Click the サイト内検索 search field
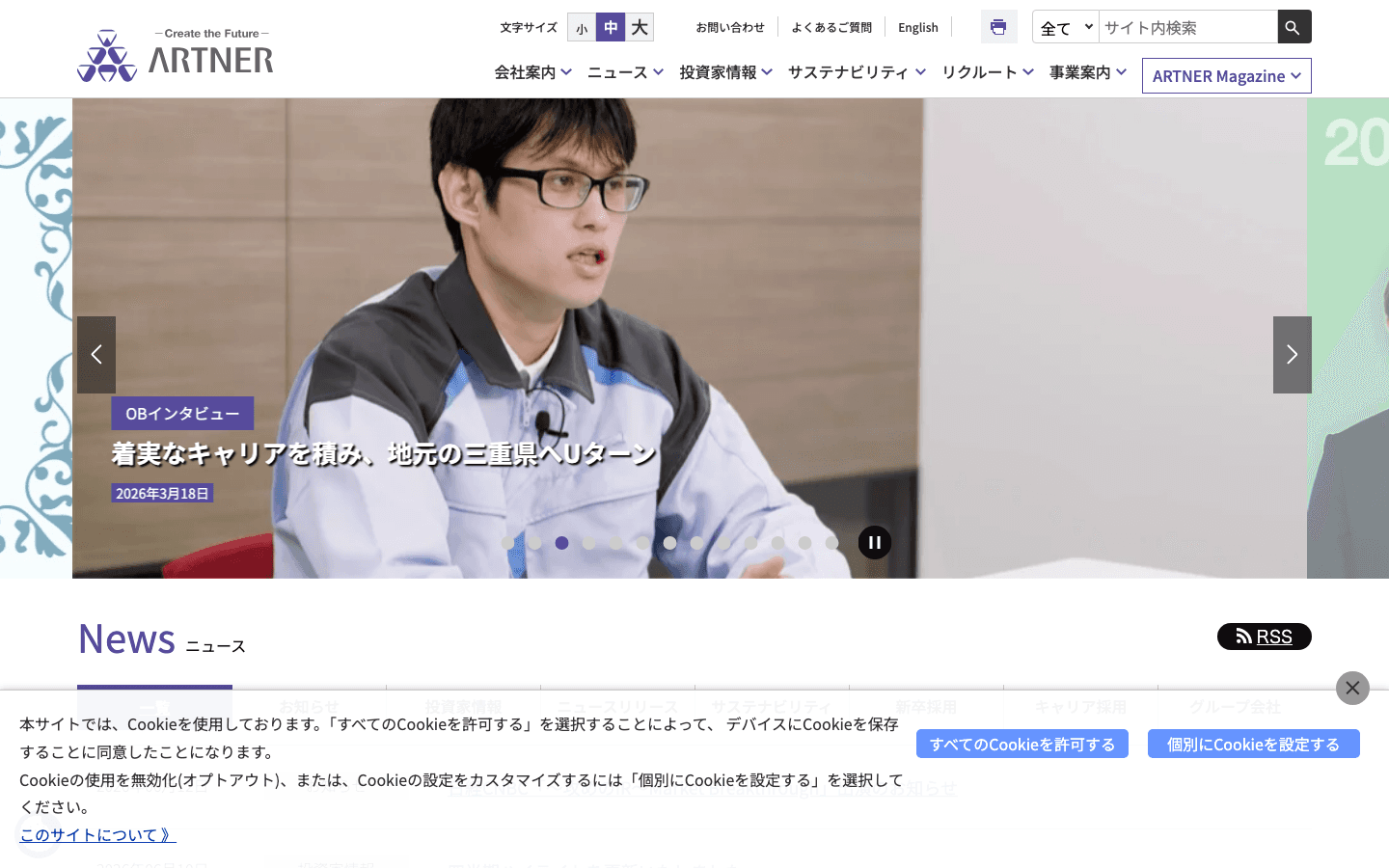The width and height of the screenshot is (1389, 868). (x=1188, y=27)
